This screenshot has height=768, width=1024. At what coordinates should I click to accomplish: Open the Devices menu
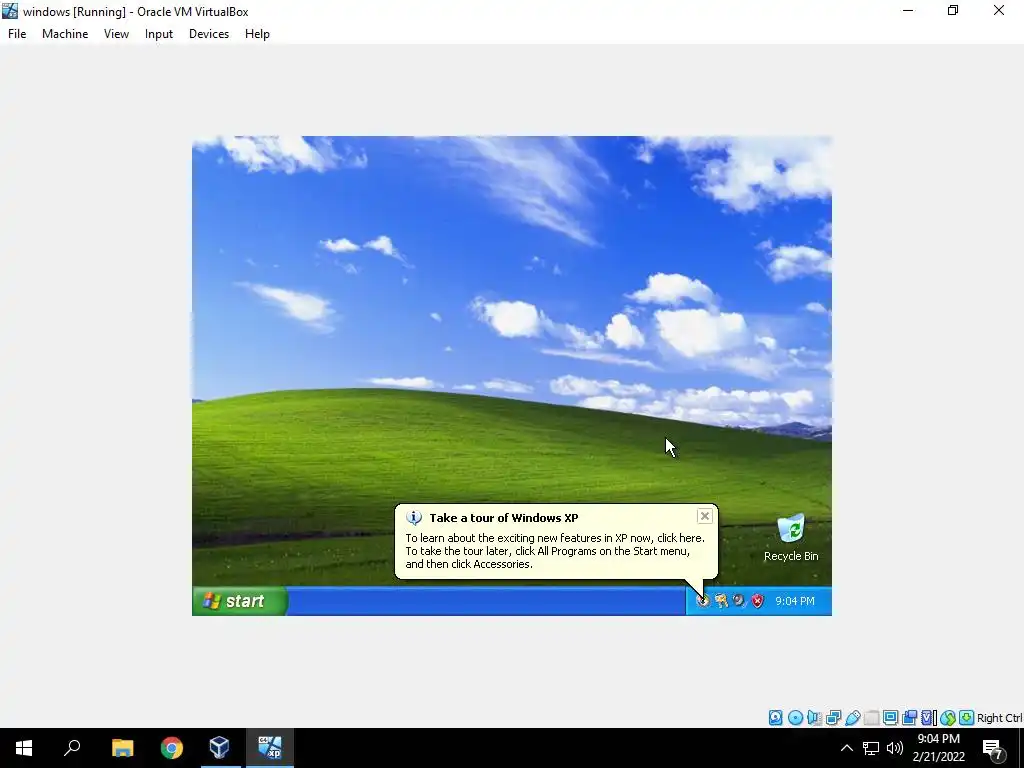tap(209, 34)
